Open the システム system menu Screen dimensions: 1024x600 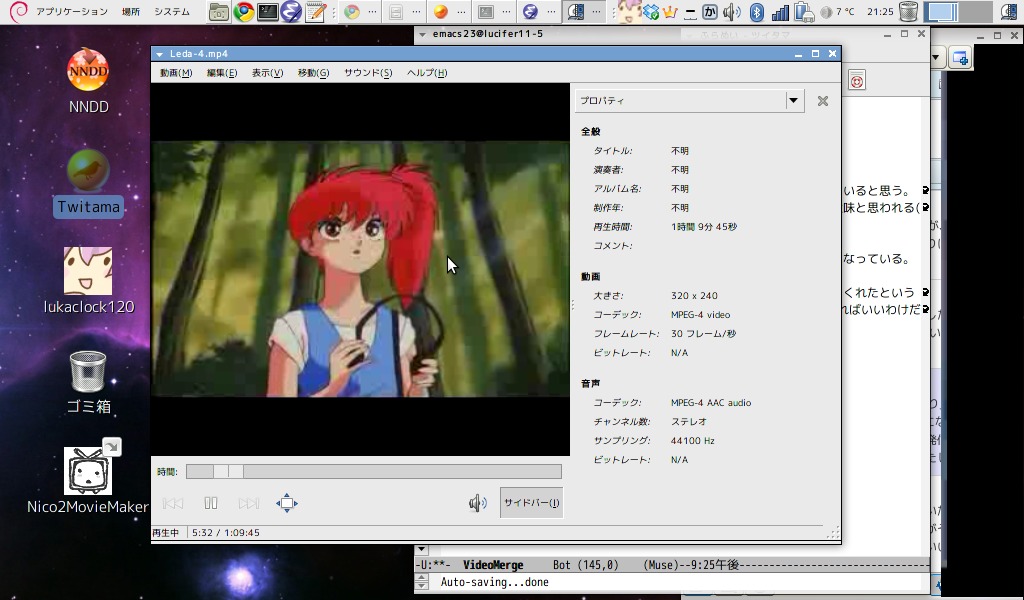coord(172,11)
